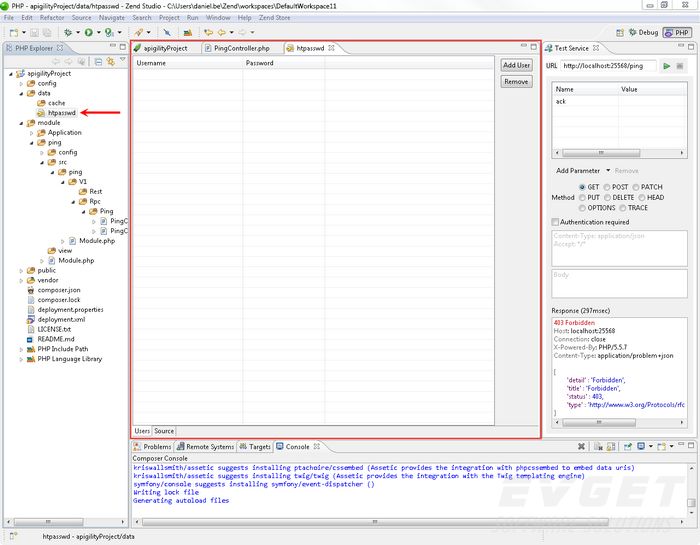Screen dimensions: 700x545
Task: Open the Run button dropdown arrow
Action: point(99,33)
